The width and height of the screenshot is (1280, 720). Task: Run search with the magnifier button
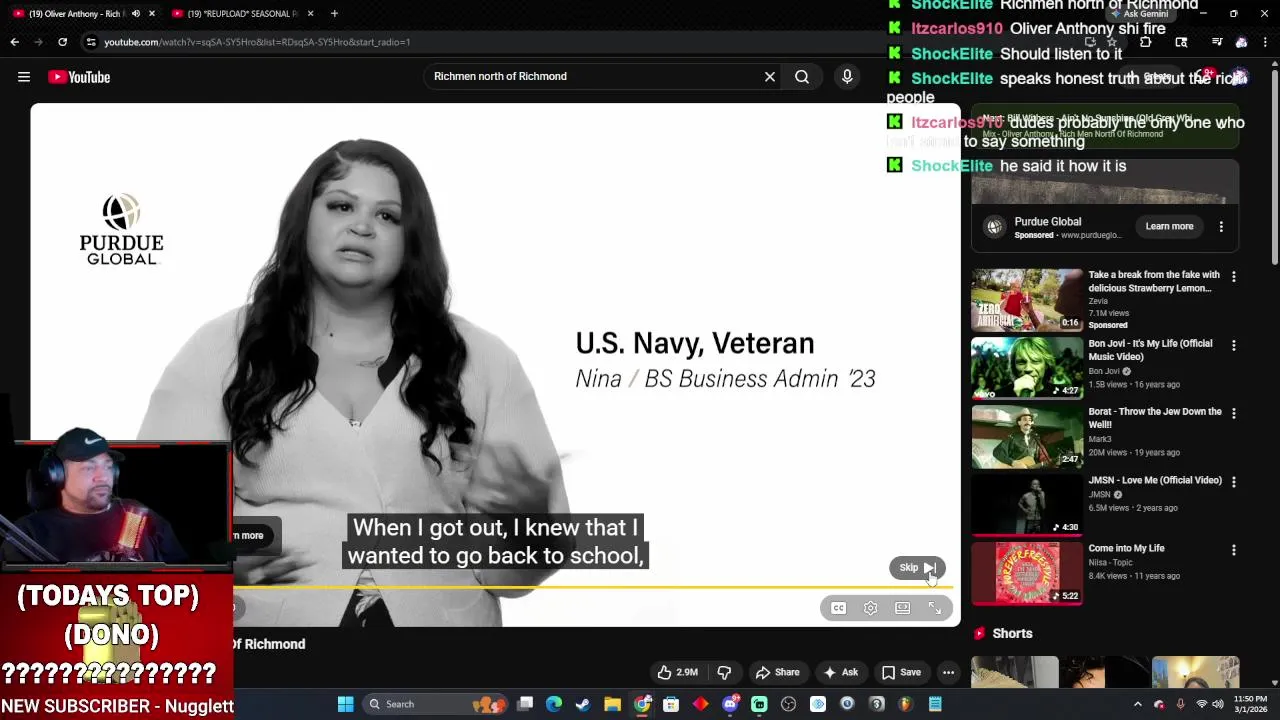point(802,76)
